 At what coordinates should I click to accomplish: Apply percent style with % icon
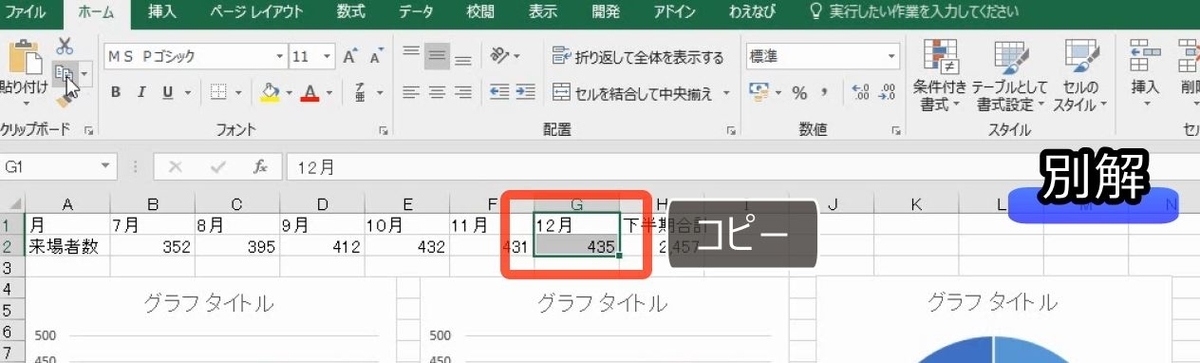799,93
